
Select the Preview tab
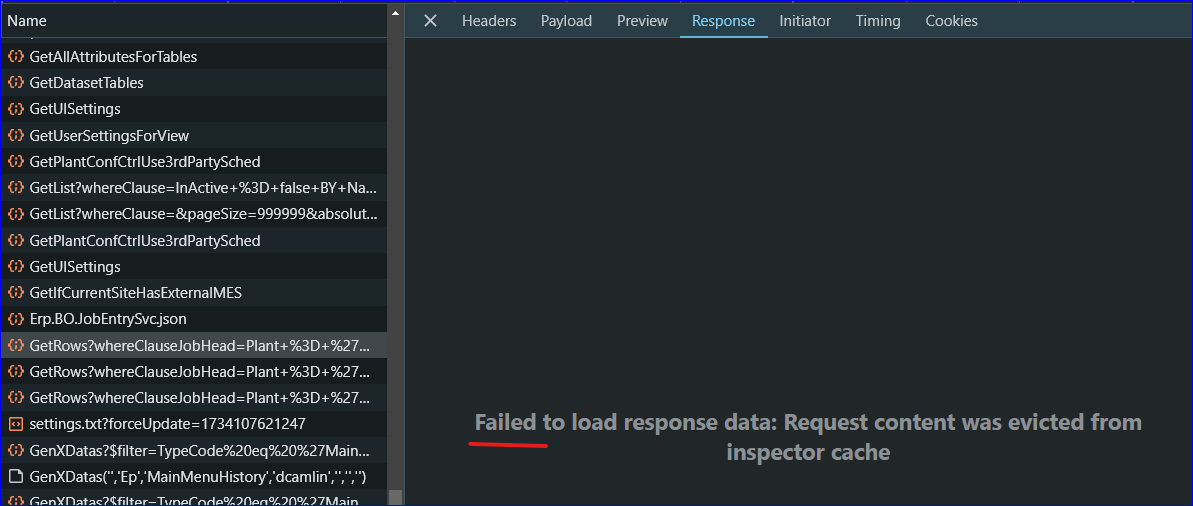click(x=642, y=21)
